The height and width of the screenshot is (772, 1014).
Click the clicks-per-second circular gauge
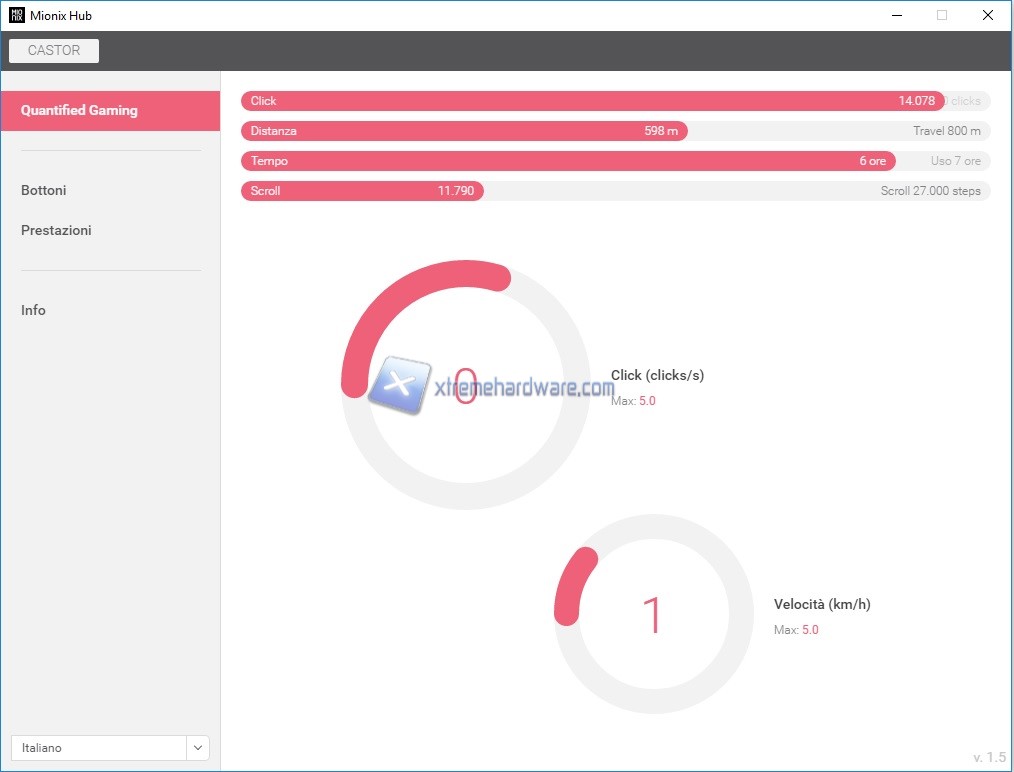[466, 385]
